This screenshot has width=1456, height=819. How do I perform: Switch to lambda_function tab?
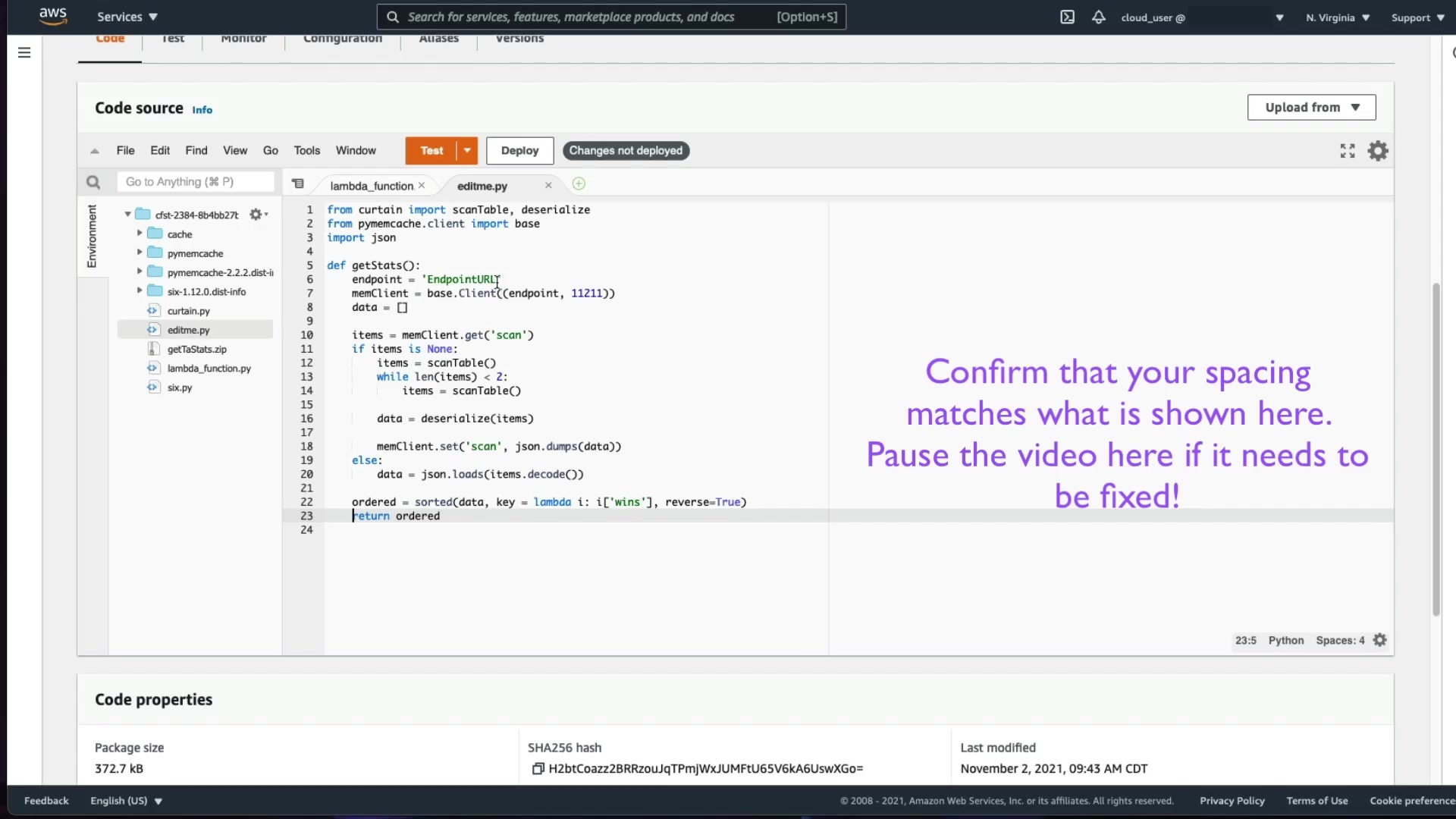(372, 186)
